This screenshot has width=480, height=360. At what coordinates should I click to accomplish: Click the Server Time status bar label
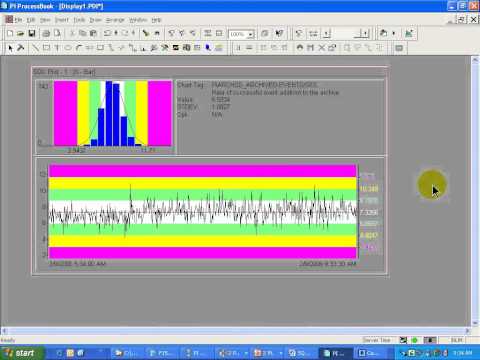click(376, 340)
